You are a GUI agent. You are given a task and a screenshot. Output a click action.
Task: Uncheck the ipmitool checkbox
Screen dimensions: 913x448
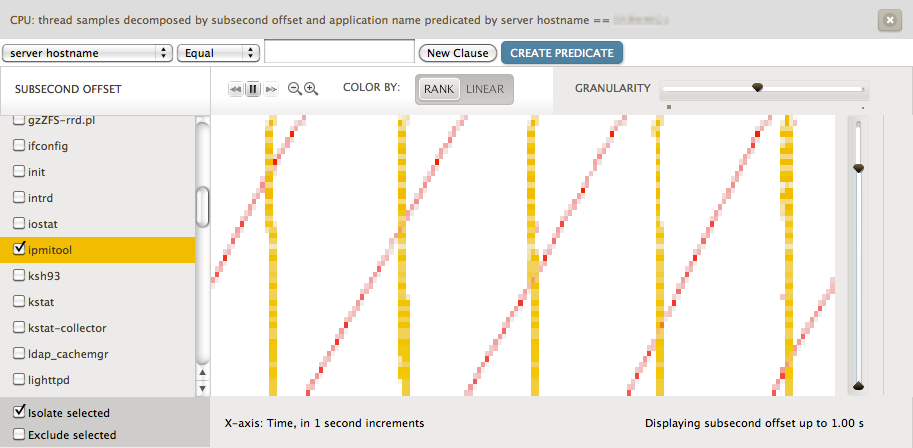click(19, 249)
